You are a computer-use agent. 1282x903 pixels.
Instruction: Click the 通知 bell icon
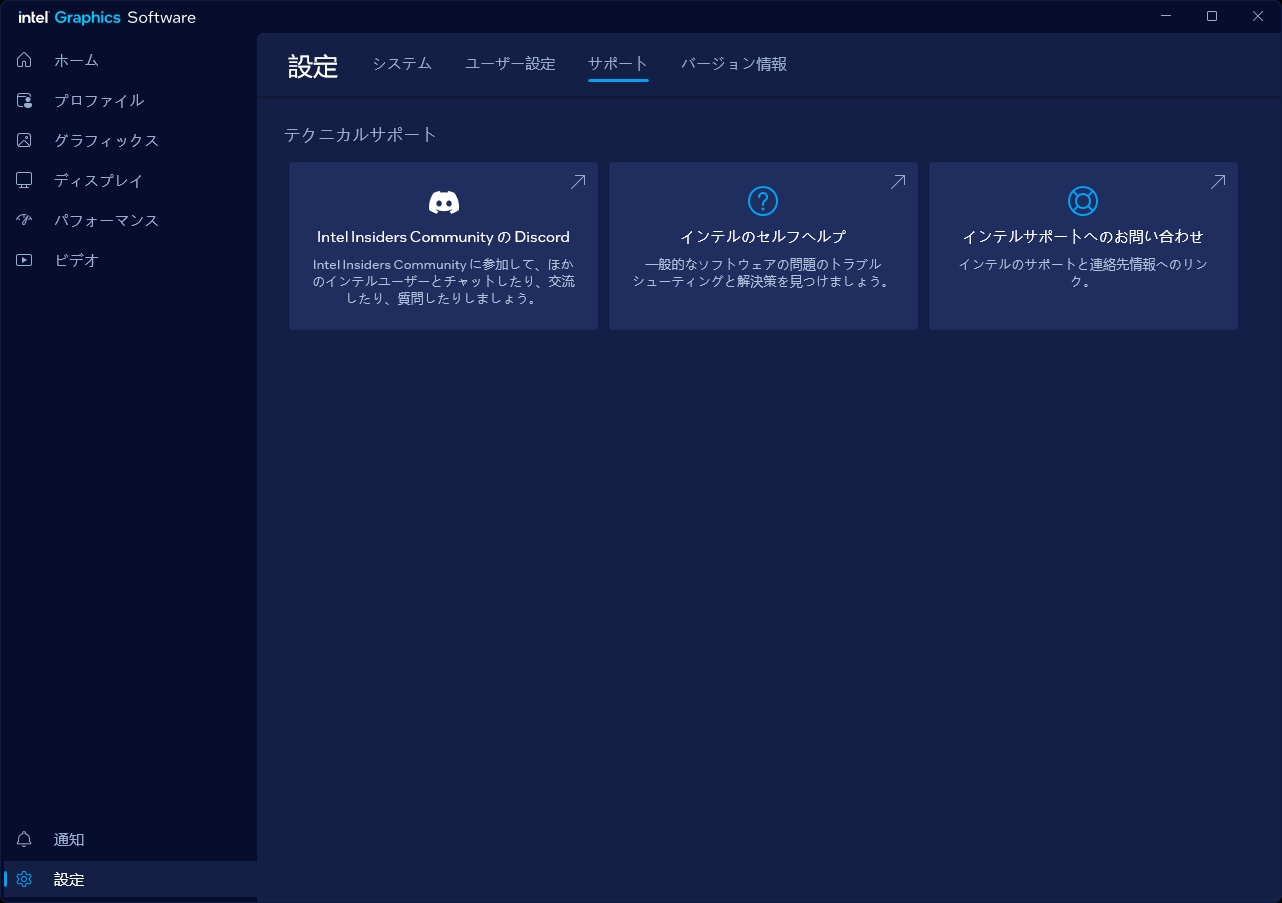pyautogui.click(x=25, y=839)
